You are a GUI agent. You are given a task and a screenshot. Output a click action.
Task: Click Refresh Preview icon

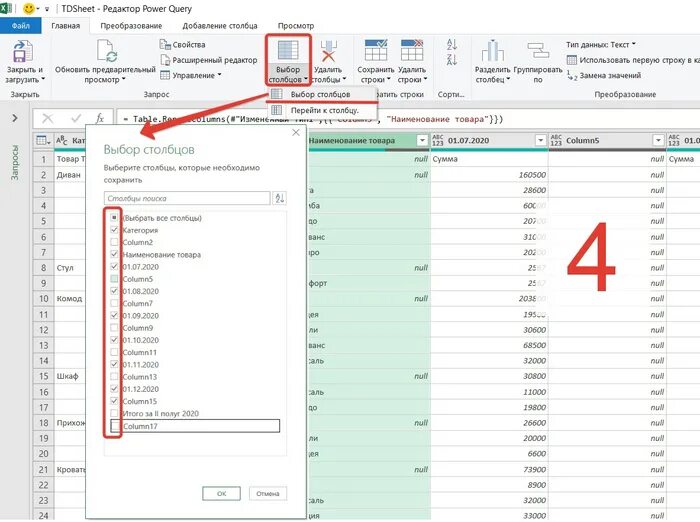107,50
